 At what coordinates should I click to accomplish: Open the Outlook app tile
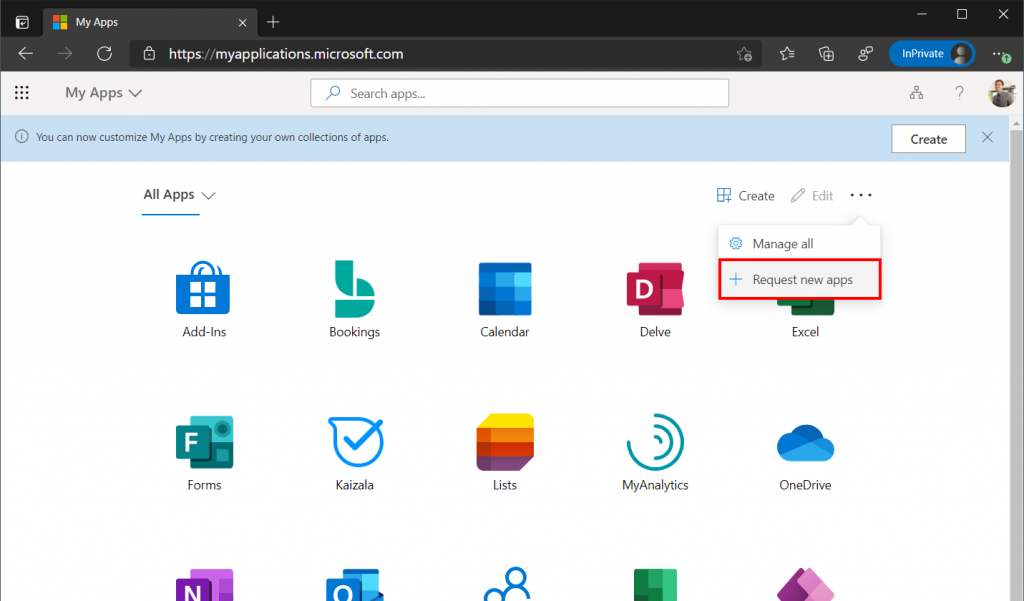point(355,585)
